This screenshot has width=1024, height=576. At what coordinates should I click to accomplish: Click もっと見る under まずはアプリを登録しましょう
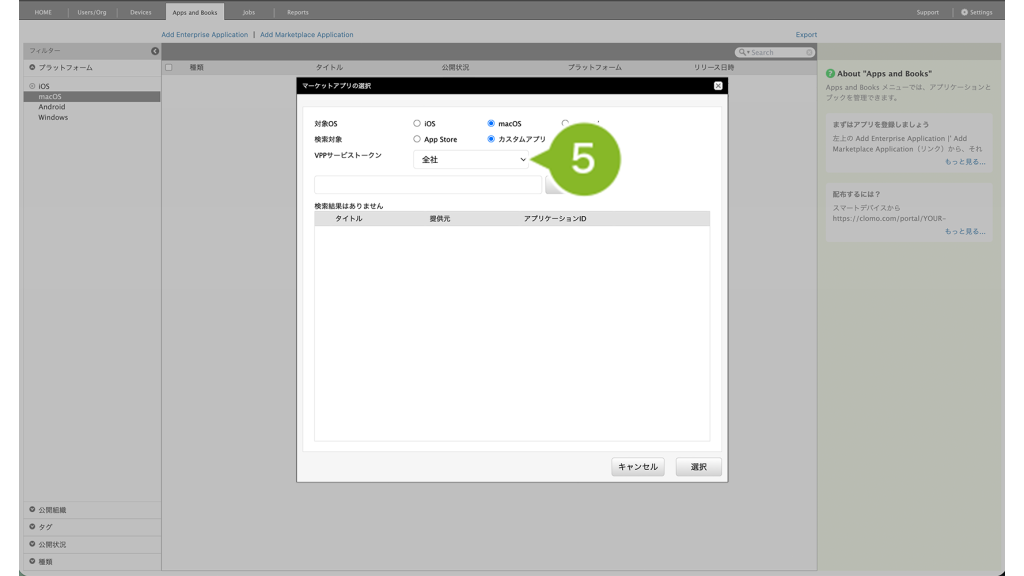tap(965, 162)
